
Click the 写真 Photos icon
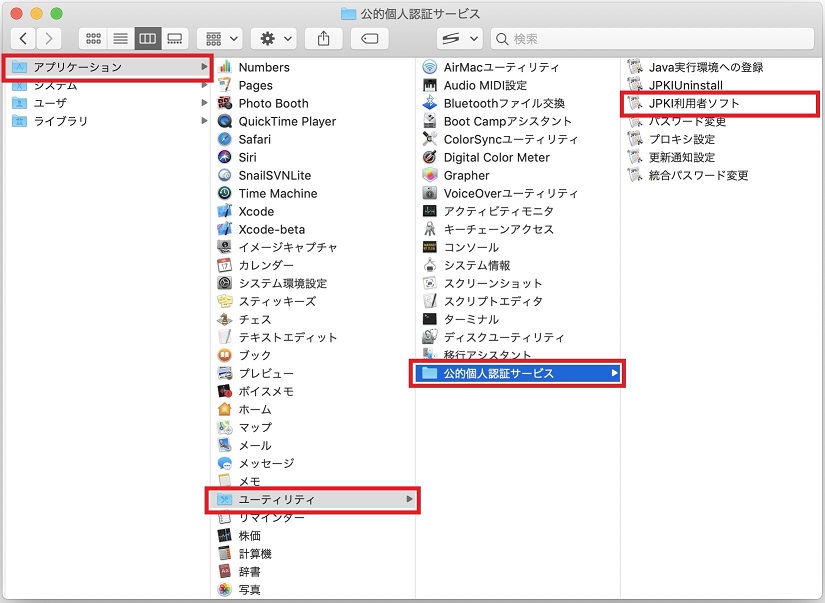point(225,589)
